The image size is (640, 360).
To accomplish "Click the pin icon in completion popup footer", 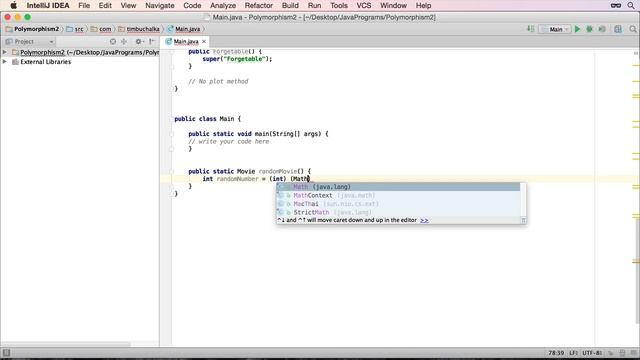I will (x=523, y=220).
